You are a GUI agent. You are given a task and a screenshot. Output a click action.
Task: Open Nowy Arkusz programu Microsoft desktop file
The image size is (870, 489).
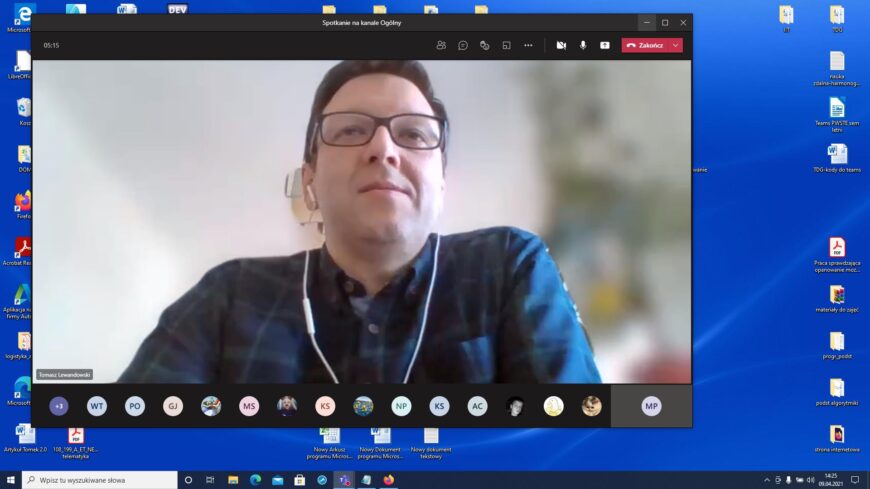[x=330, y=442]
